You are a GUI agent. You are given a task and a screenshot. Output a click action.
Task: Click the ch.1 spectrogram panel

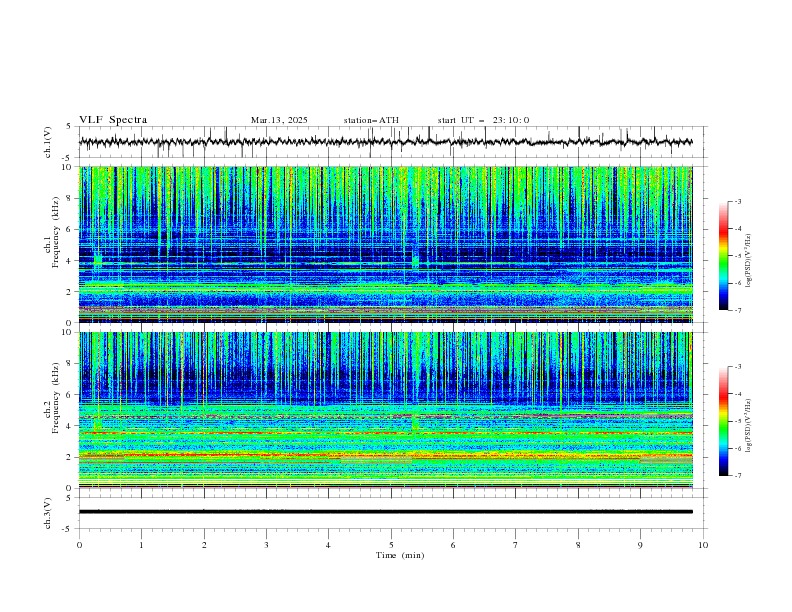point(386,244)
